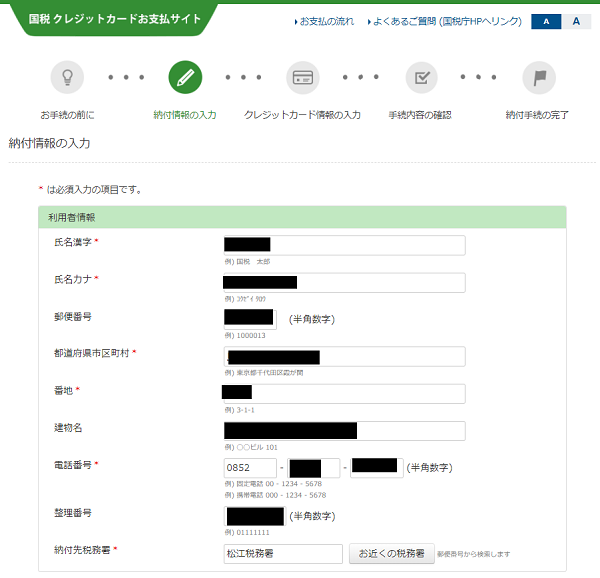Screen dimensions: 600x578
Task: Click the phone area code field 0852
Action: pos(250,468)
